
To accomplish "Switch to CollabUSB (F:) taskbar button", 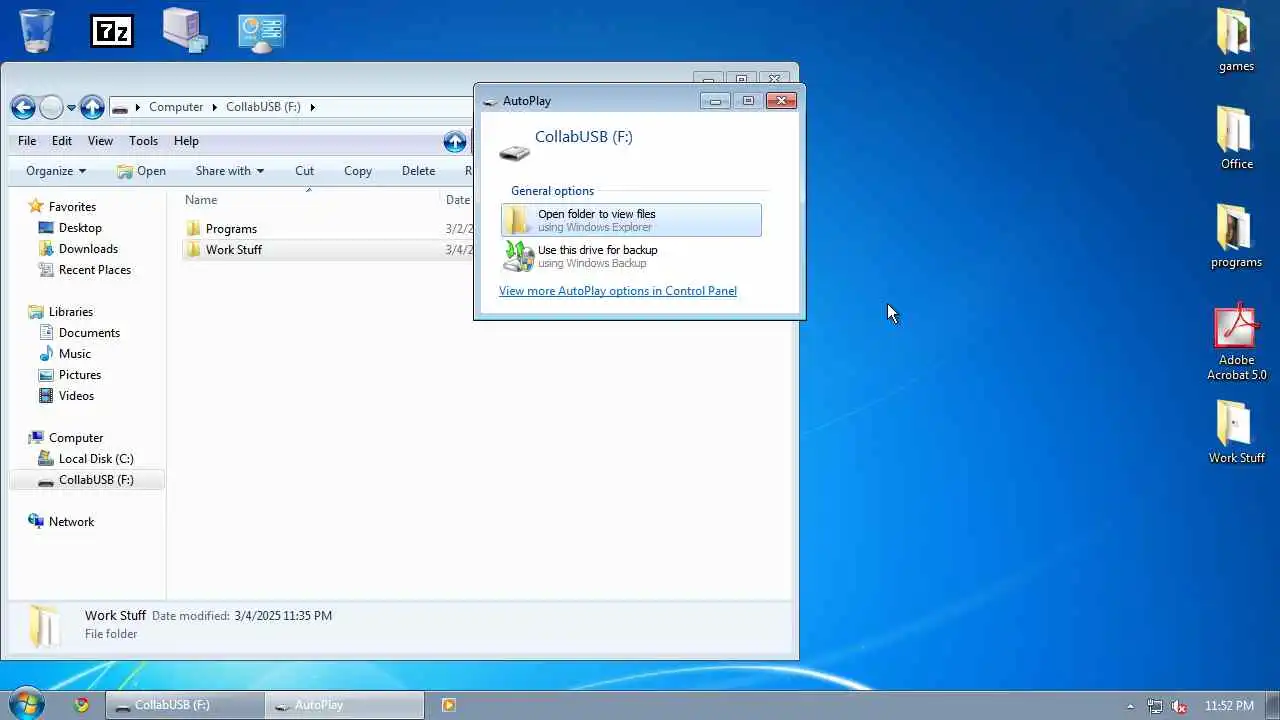I will 185,705.
